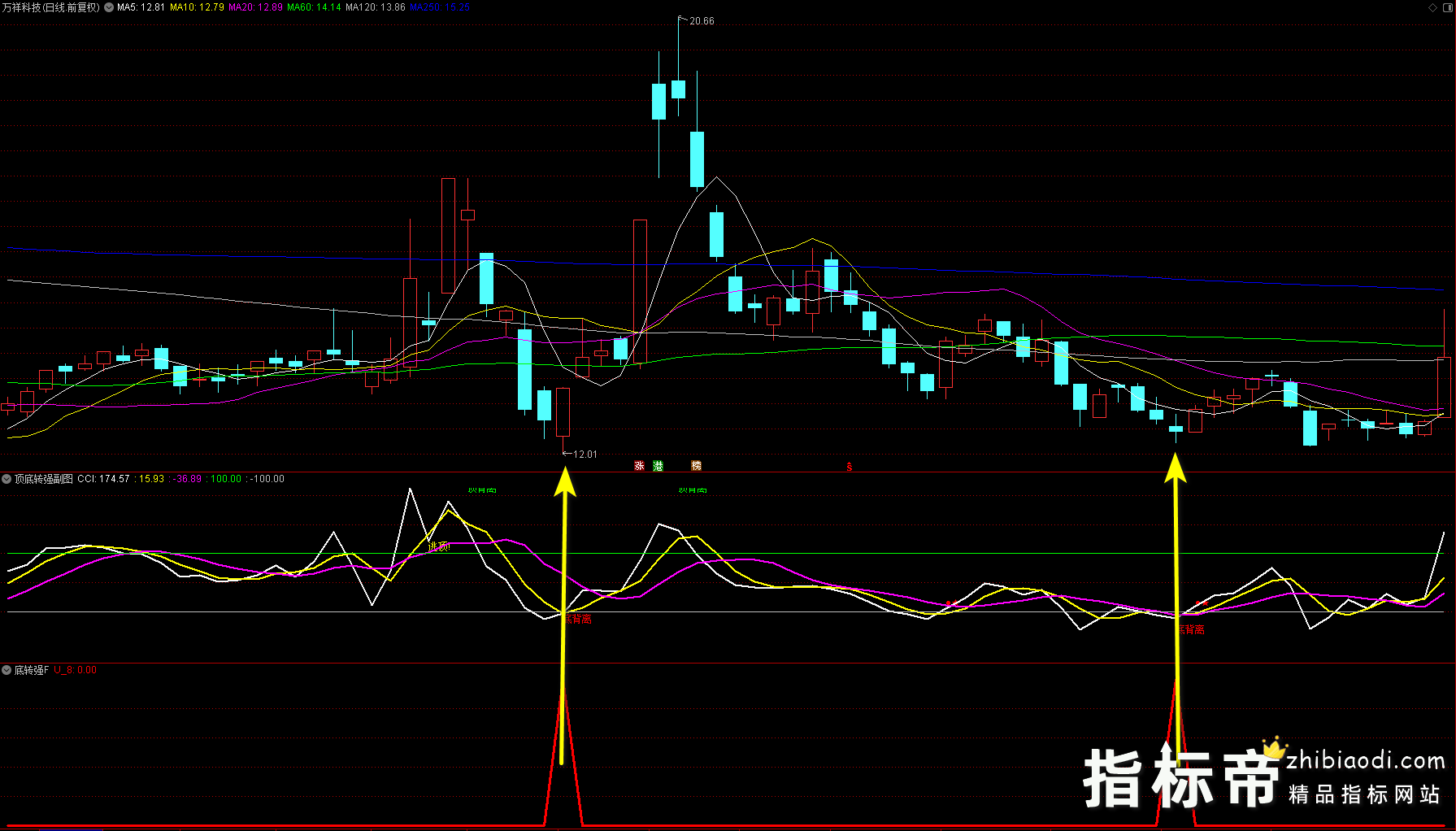The height and width of the screenshot is (831, 1456).
Task: Click the MA5: 12.81 label
Action: pos(141,7)
